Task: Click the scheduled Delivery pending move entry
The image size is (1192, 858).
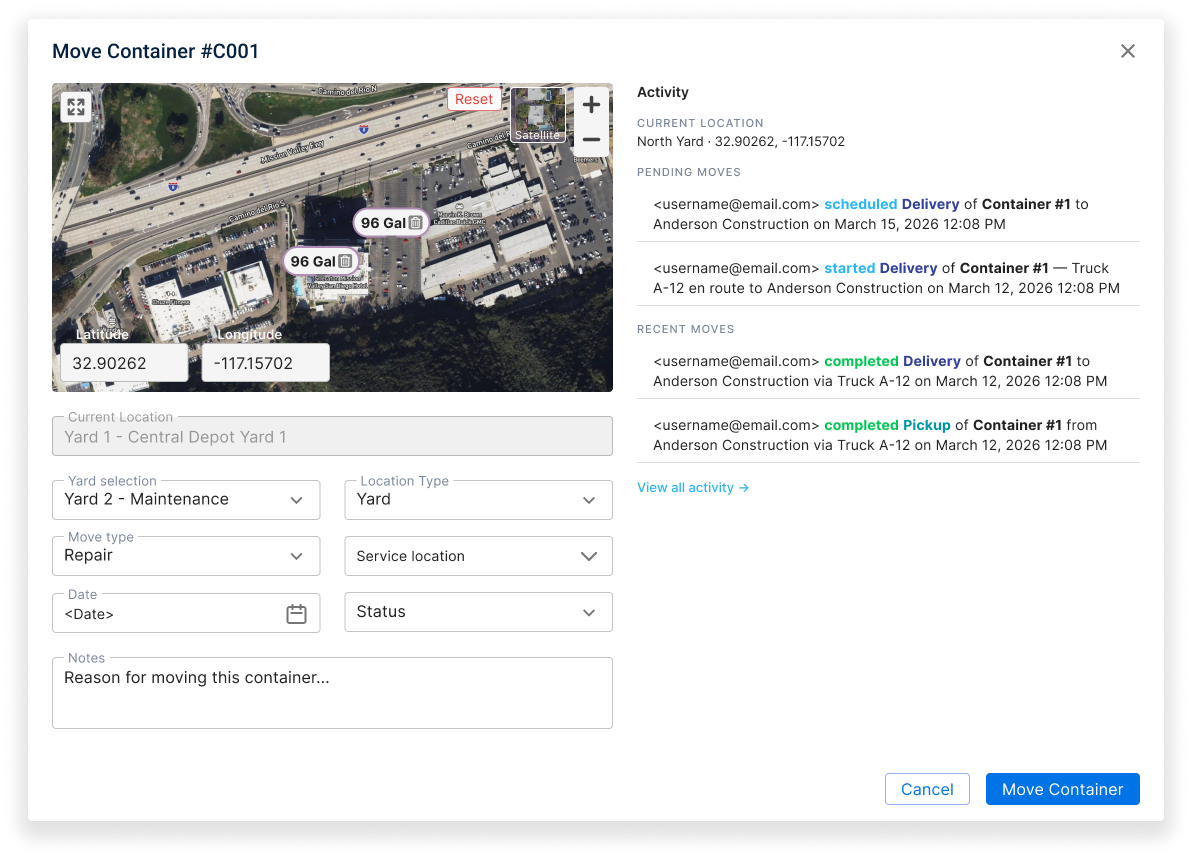Action: pos(888,214)
